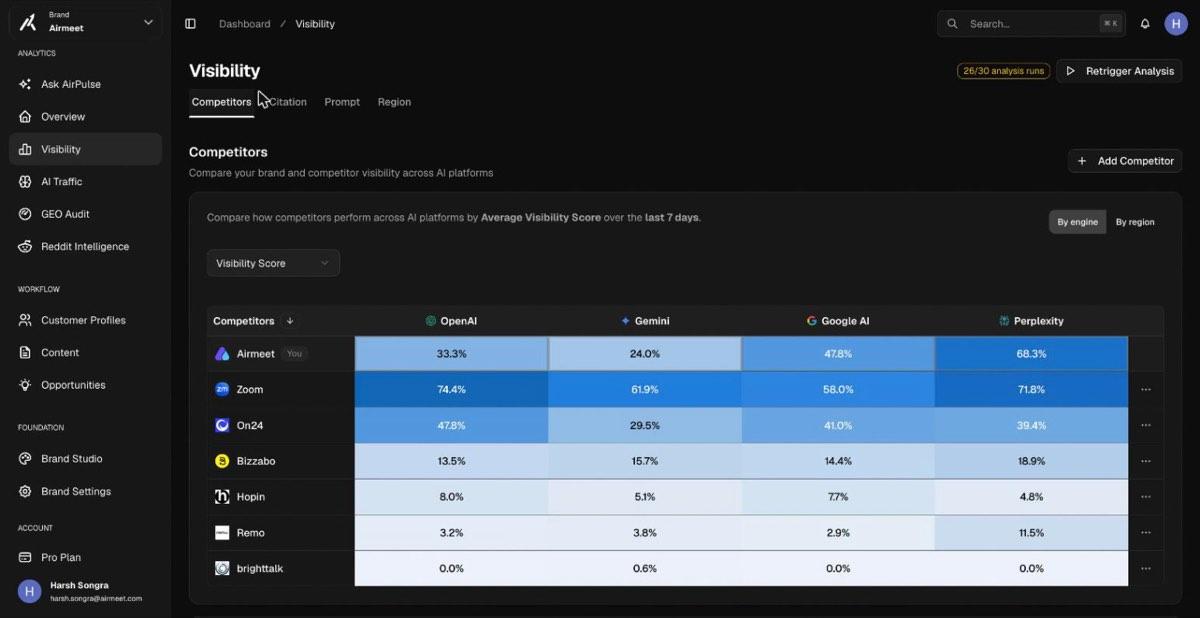The height and width of the screenshot is (618, 1200).
Task: Click the OpenAI column logo icon
Action: (431, 321)
